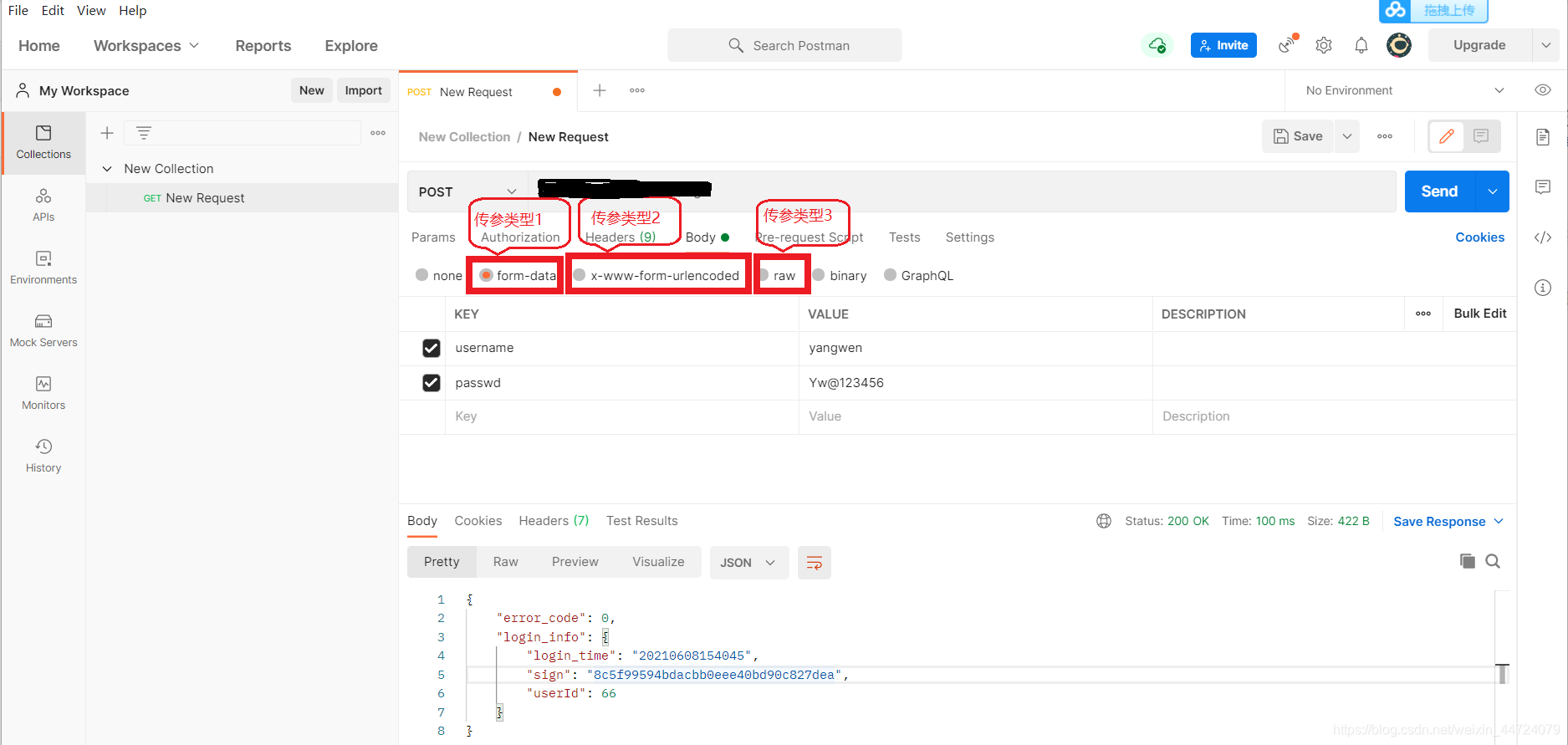This screenshot has height=745, width=1568.
Task: Open documentation icon in right sidebar
Action: (1543, 137)
